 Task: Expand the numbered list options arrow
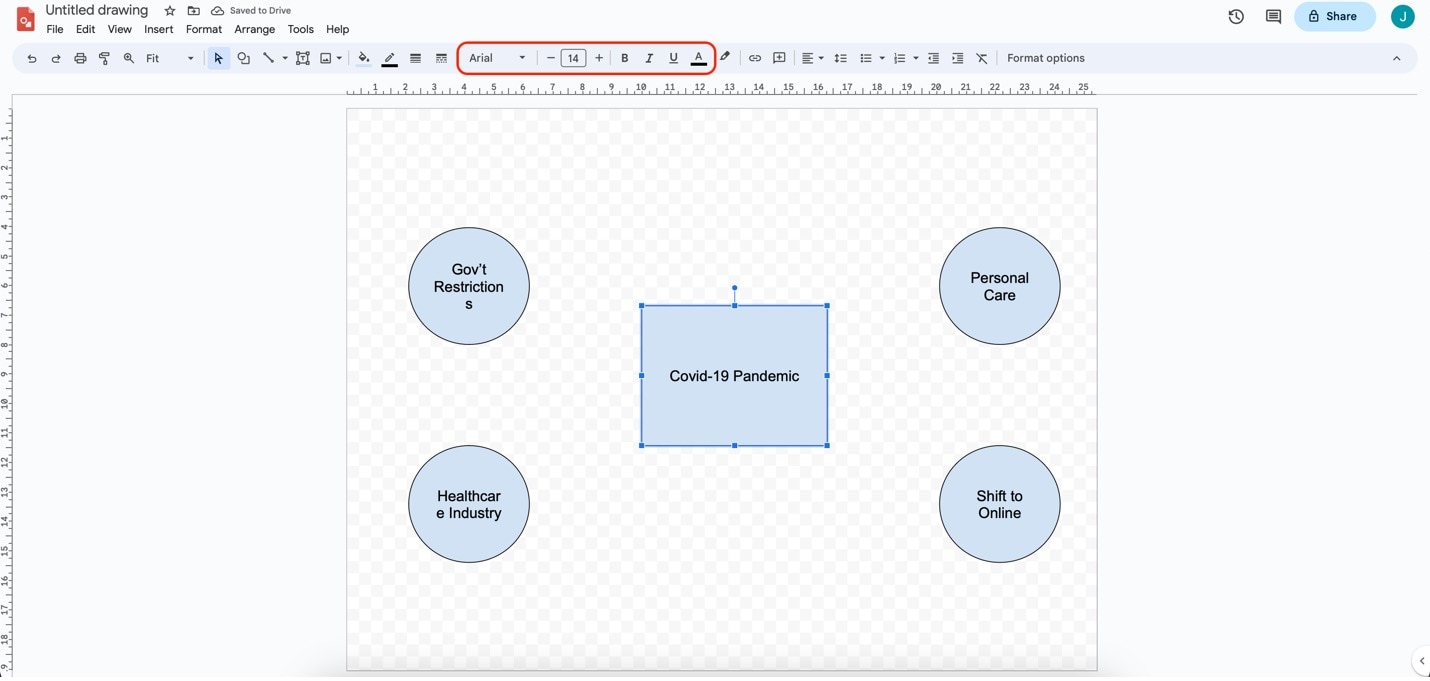[x=916, y=59]
